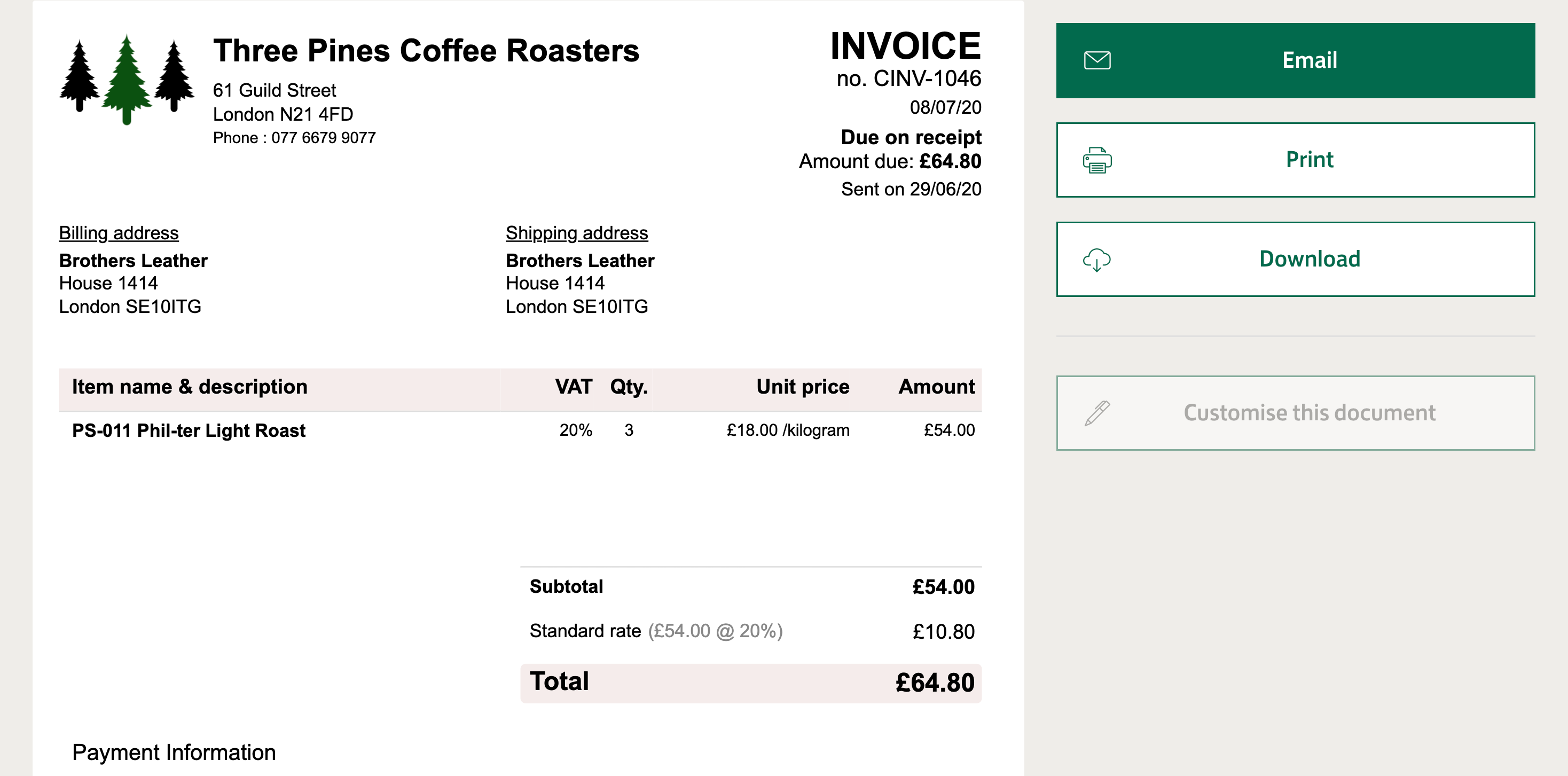The height and width of the screenshot is (776, 1568).
Task: Click the Subtotal £54.00 line
Action: 750,587
